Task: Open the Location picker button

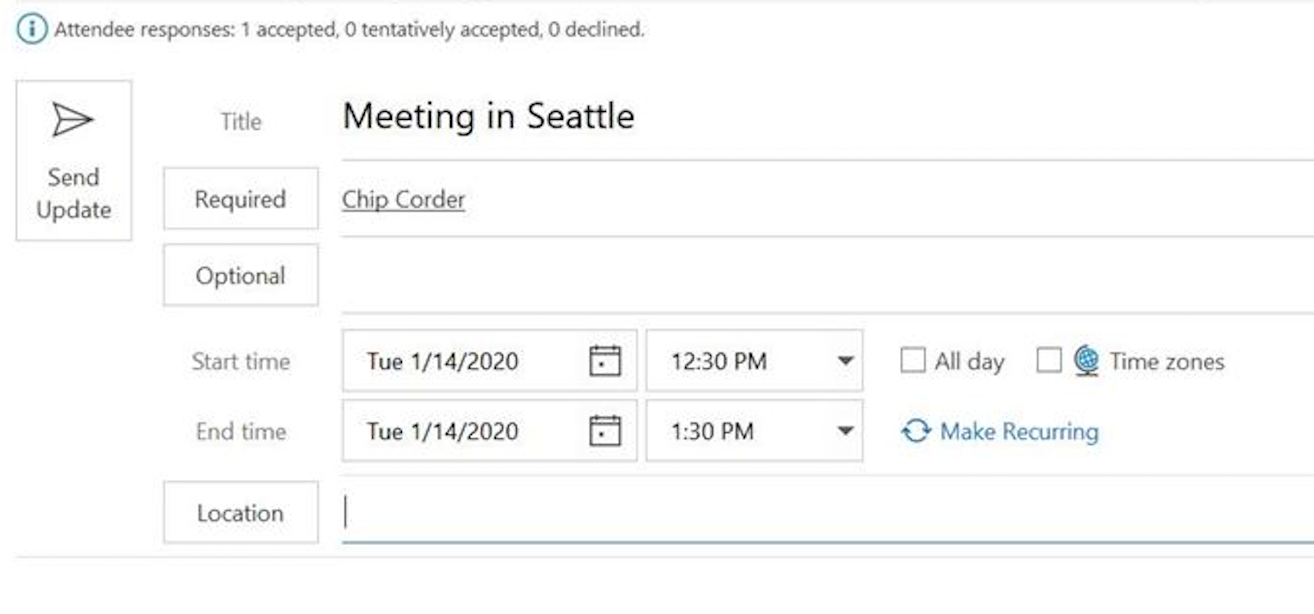Action: [240, 513]
